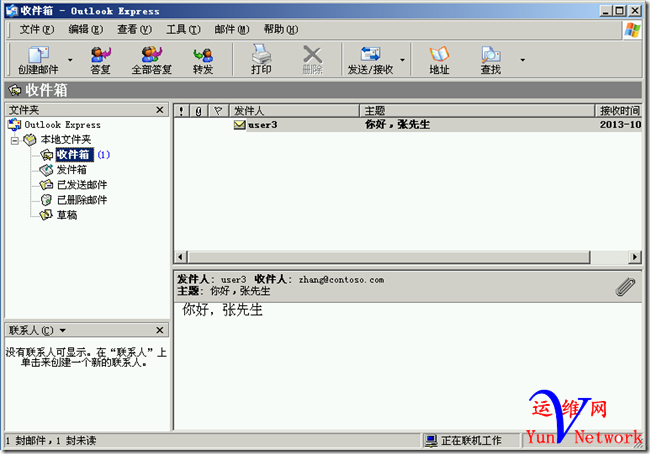Click the Send/Receive (发送/接收) icon
The width and height of the screenshot is (650, 454).
coord(370,60)
